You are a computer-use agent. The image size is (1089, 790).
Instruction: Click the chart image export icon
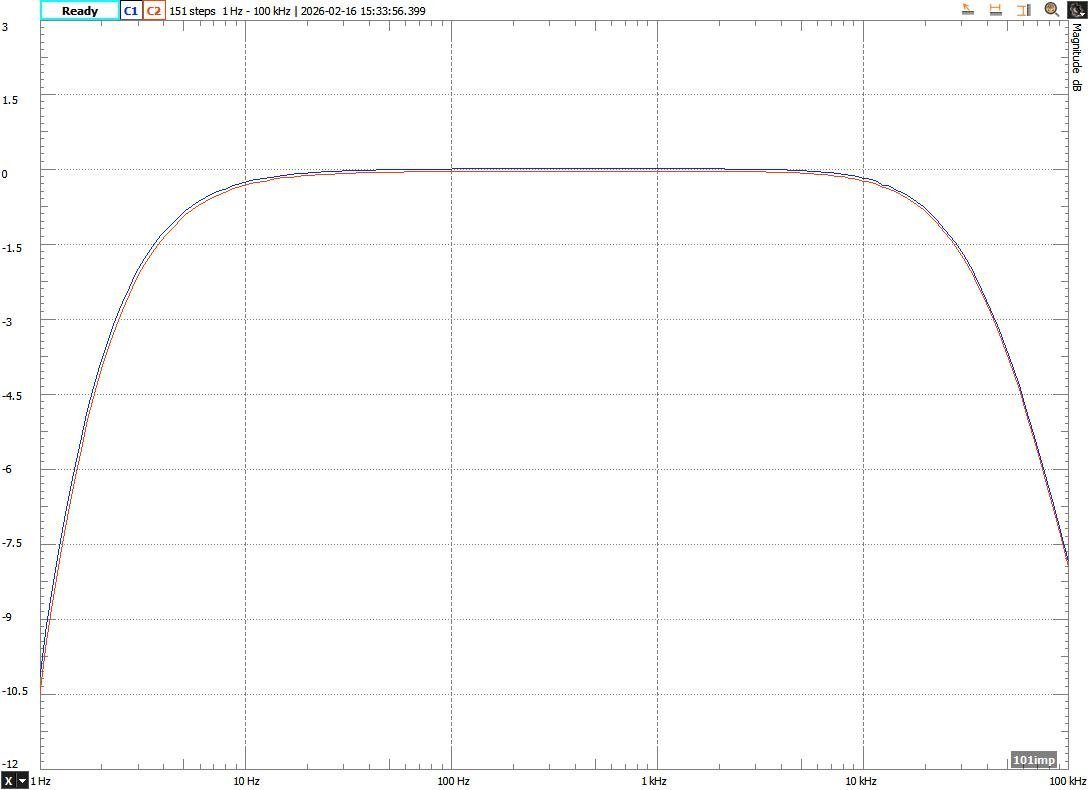(1076, 9)
